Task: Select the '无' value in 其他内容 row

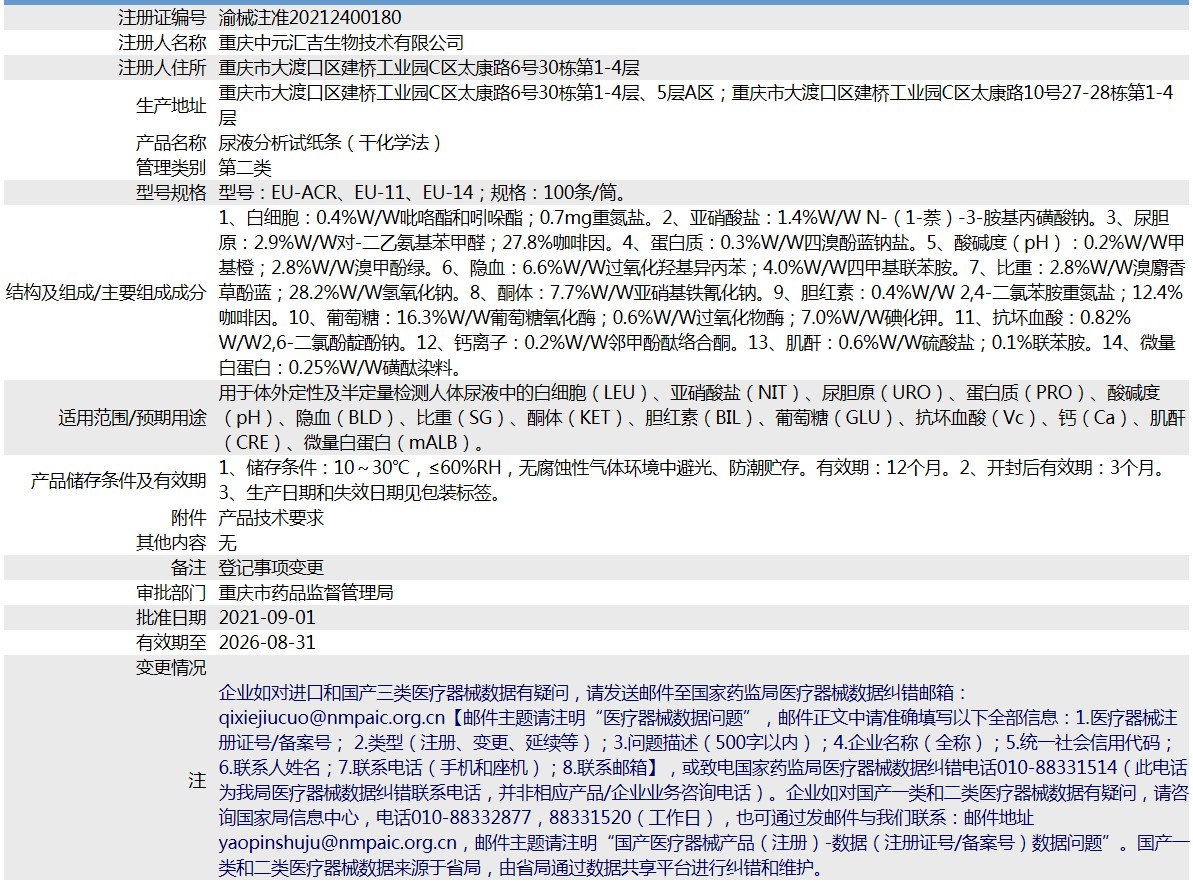Action: point(227,543)
